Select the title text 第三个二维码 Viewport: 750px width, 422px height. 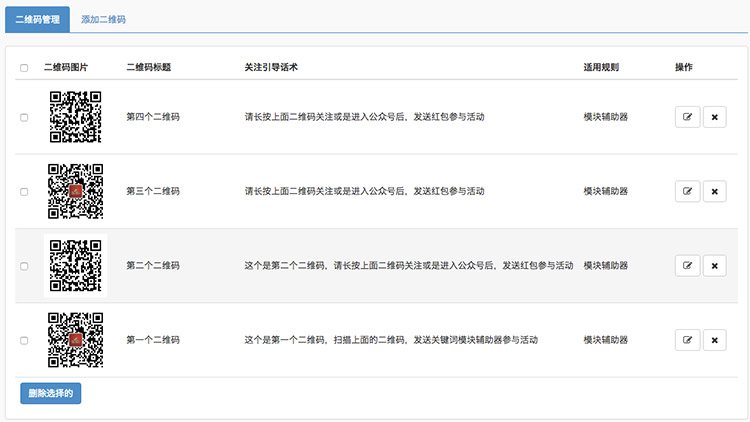(x=153, y=191)
